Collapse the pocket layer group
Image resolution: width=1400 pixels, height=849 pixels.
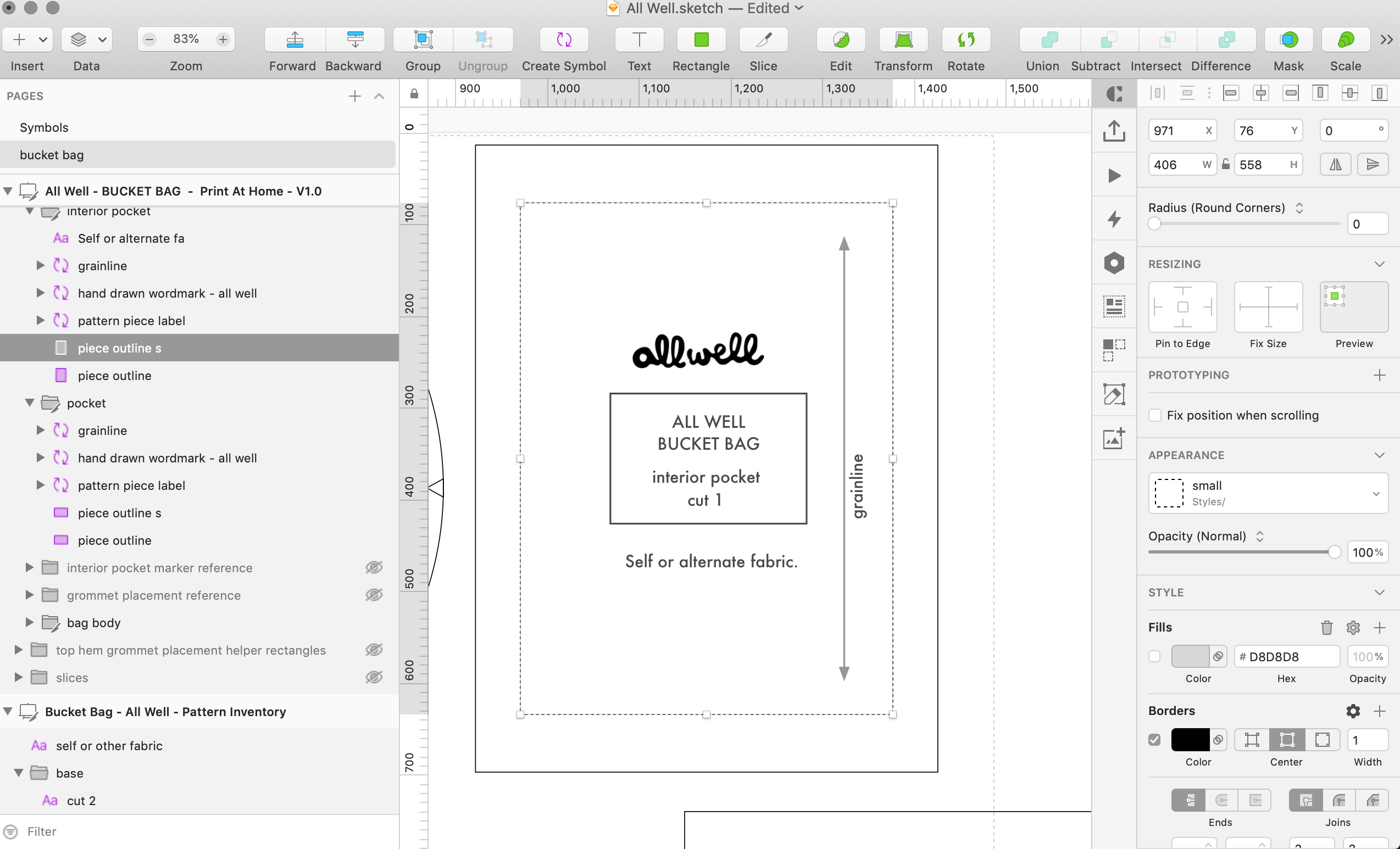(x=30, y=403)
